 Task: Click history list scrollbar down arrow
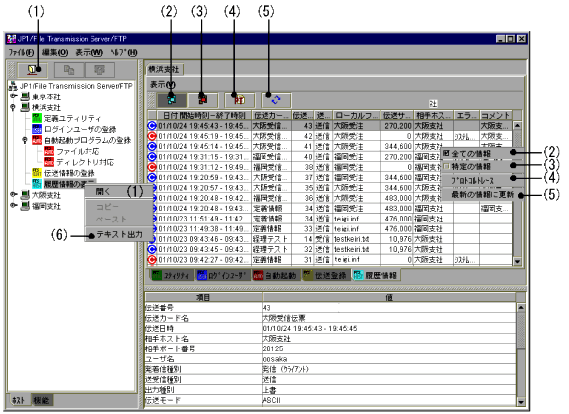[517, 261]
